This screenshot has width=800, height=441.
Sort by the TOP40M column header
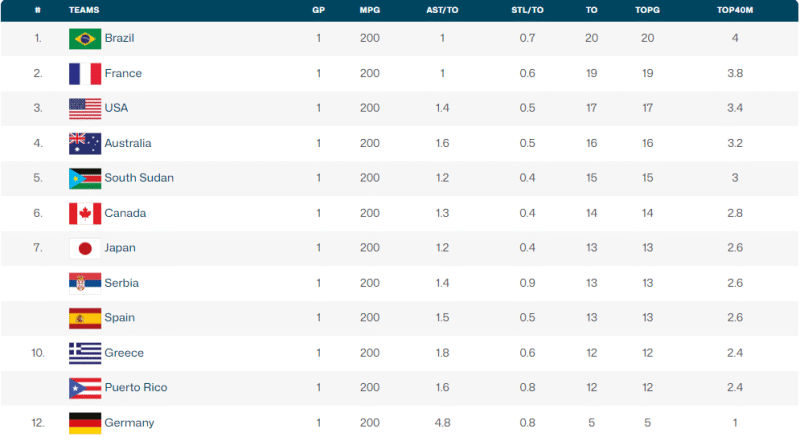pos(735,10)
